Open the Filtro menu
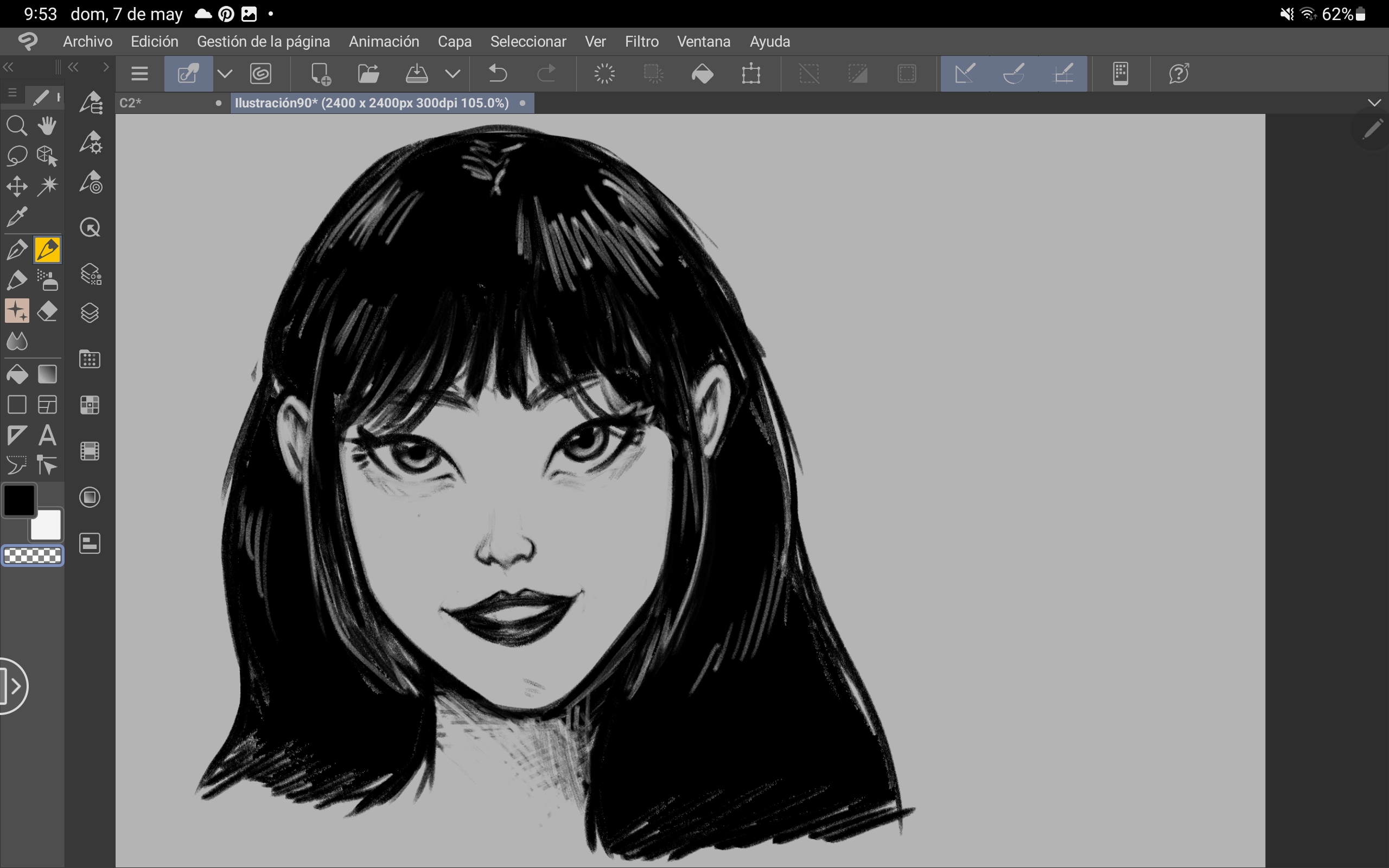This screenshot has height=868, width=1389. tap(641, 41)
